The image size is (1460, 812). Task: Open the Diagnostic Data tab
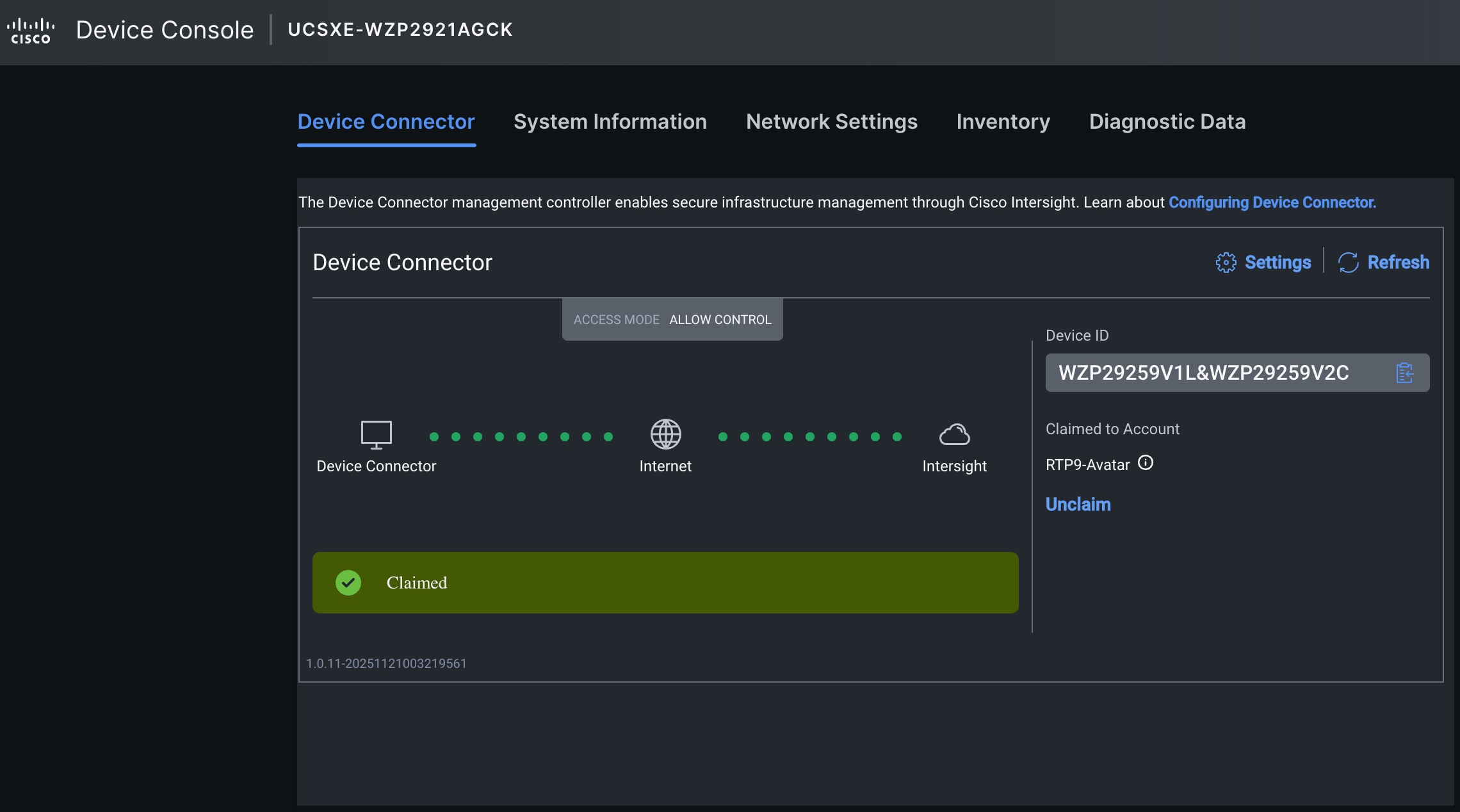pos(1167,122)
